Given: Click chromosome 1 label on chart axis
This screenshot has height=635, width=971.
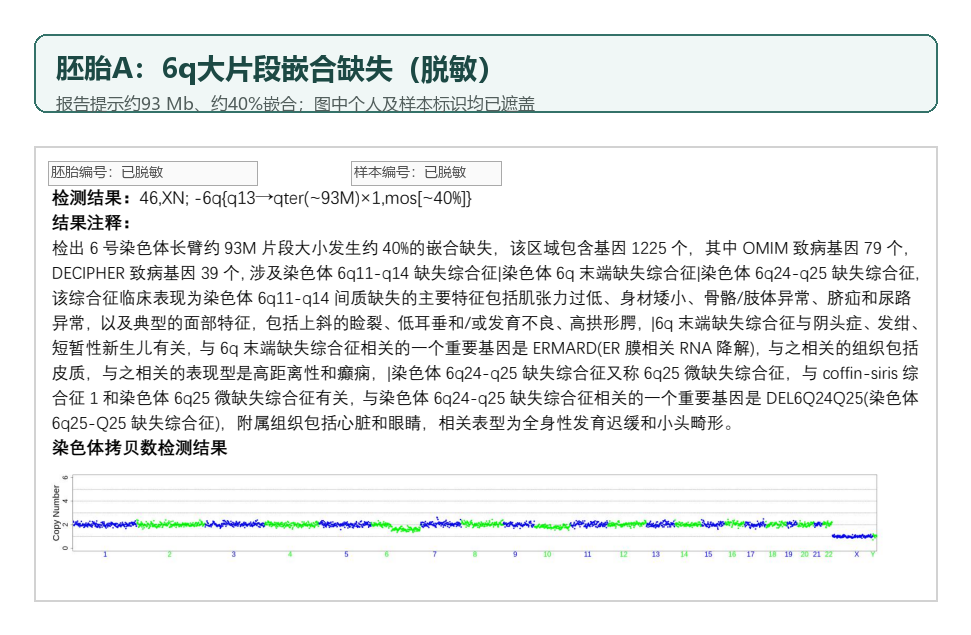Looking at the screenshot, I should click(x=105, y=554).
